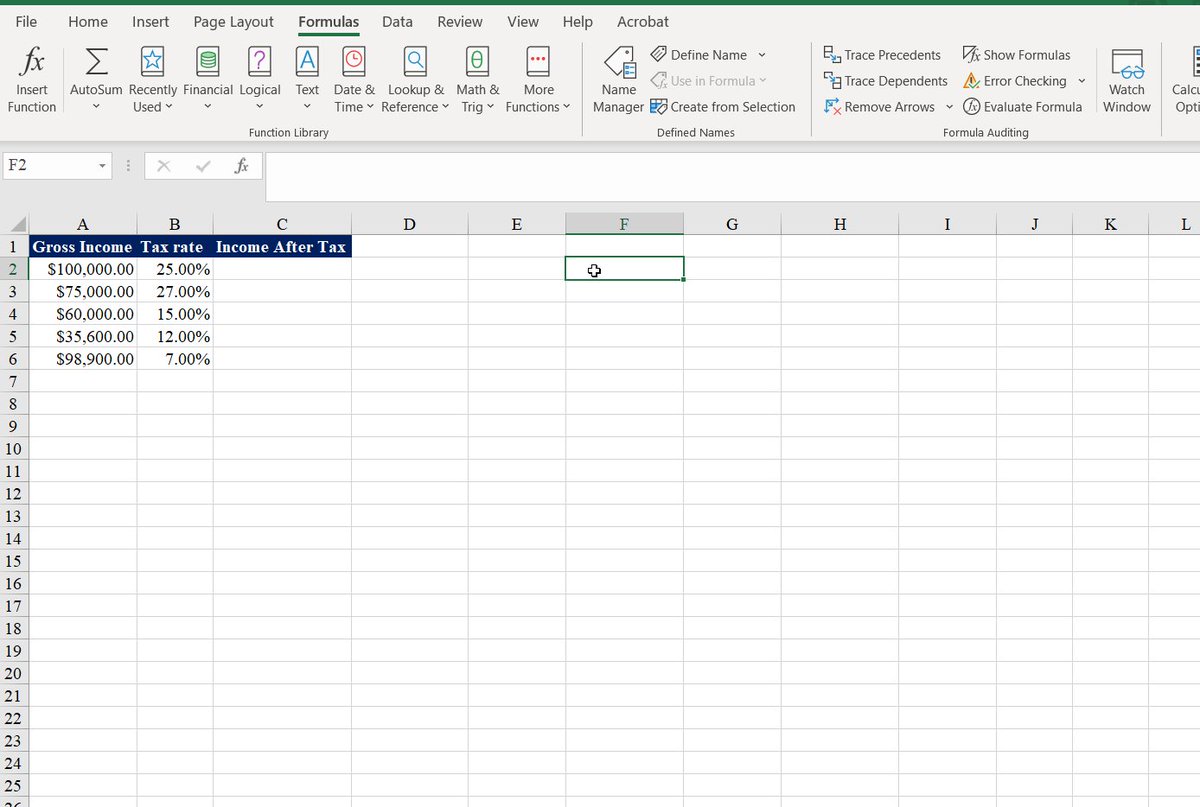Image resolution: width=1200 pixels, height=807 pixels.
Task: Toggle Show Formulas
Action: pos(1016,55)
